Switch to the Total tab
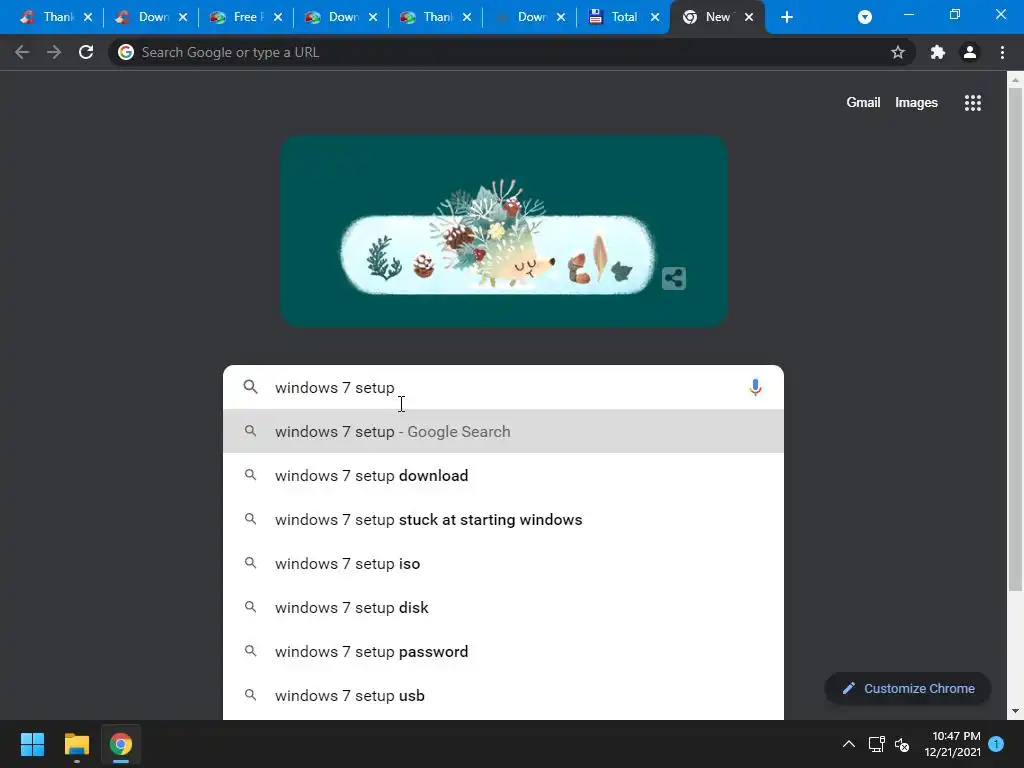Screen dimensions: 1024x768 624,17
